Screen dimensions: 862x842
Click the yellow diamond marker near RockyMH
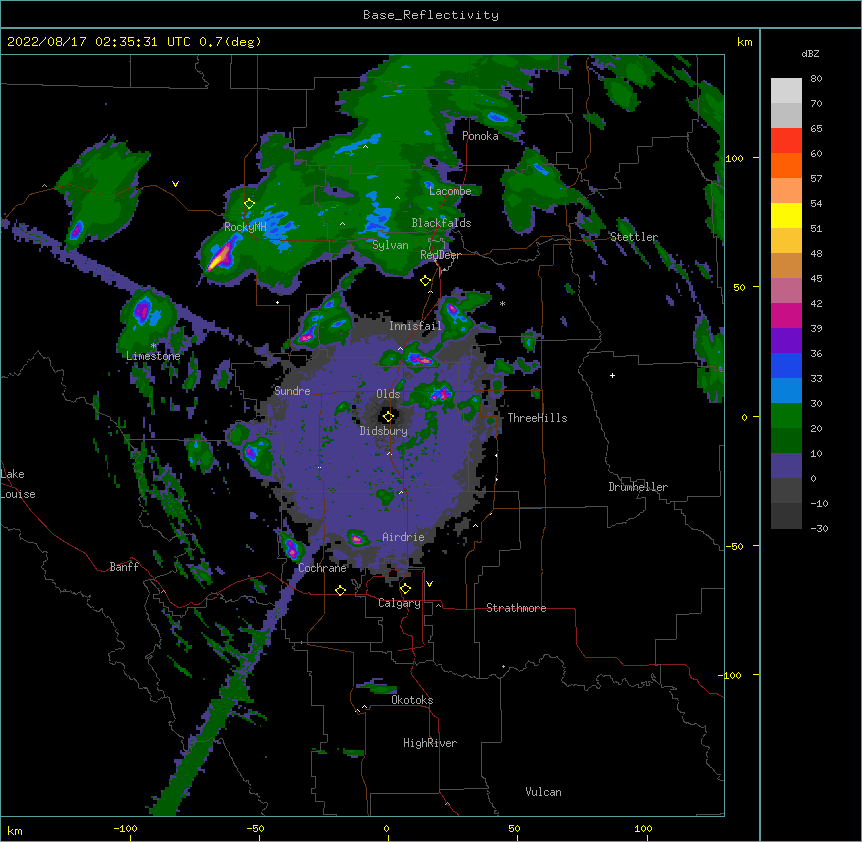(x=249, y=204)
